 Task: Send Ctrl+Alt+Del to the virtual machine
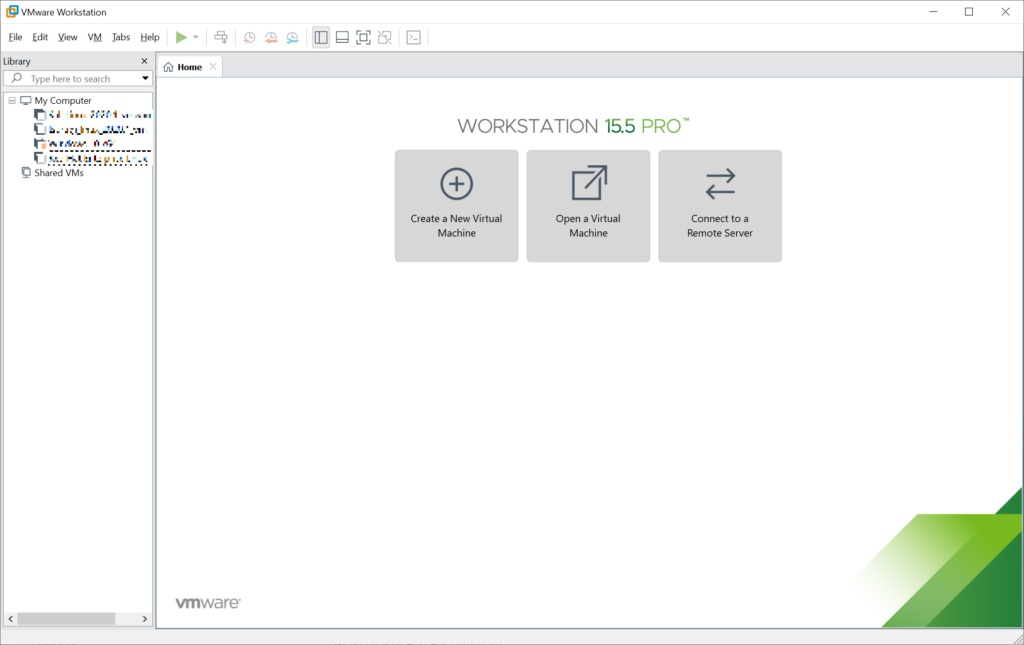pyautogui.click(x=221, y=37)
